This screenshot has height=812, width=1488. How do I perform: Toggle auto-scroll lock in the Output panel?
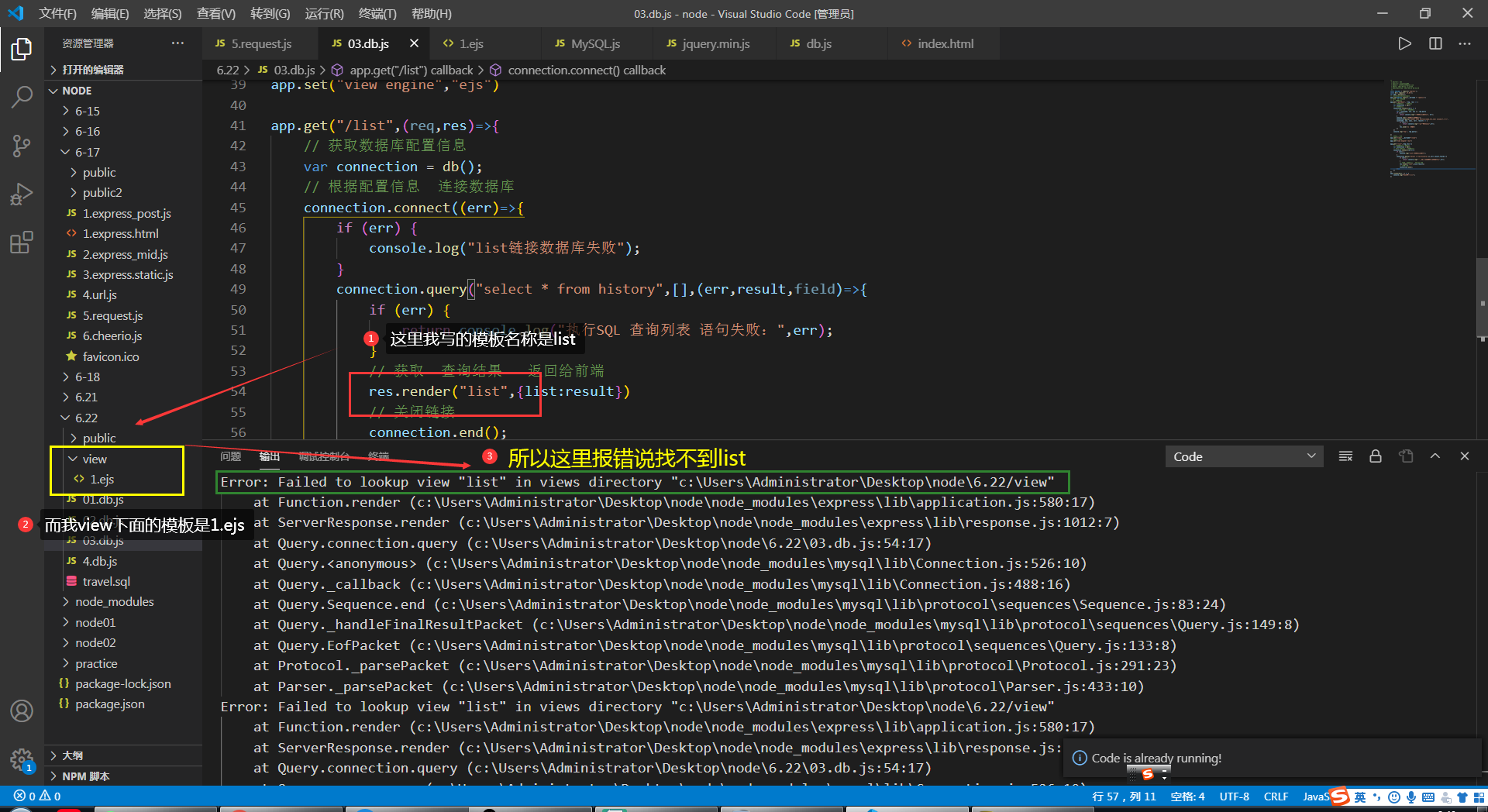click(x=1376, y=456)
